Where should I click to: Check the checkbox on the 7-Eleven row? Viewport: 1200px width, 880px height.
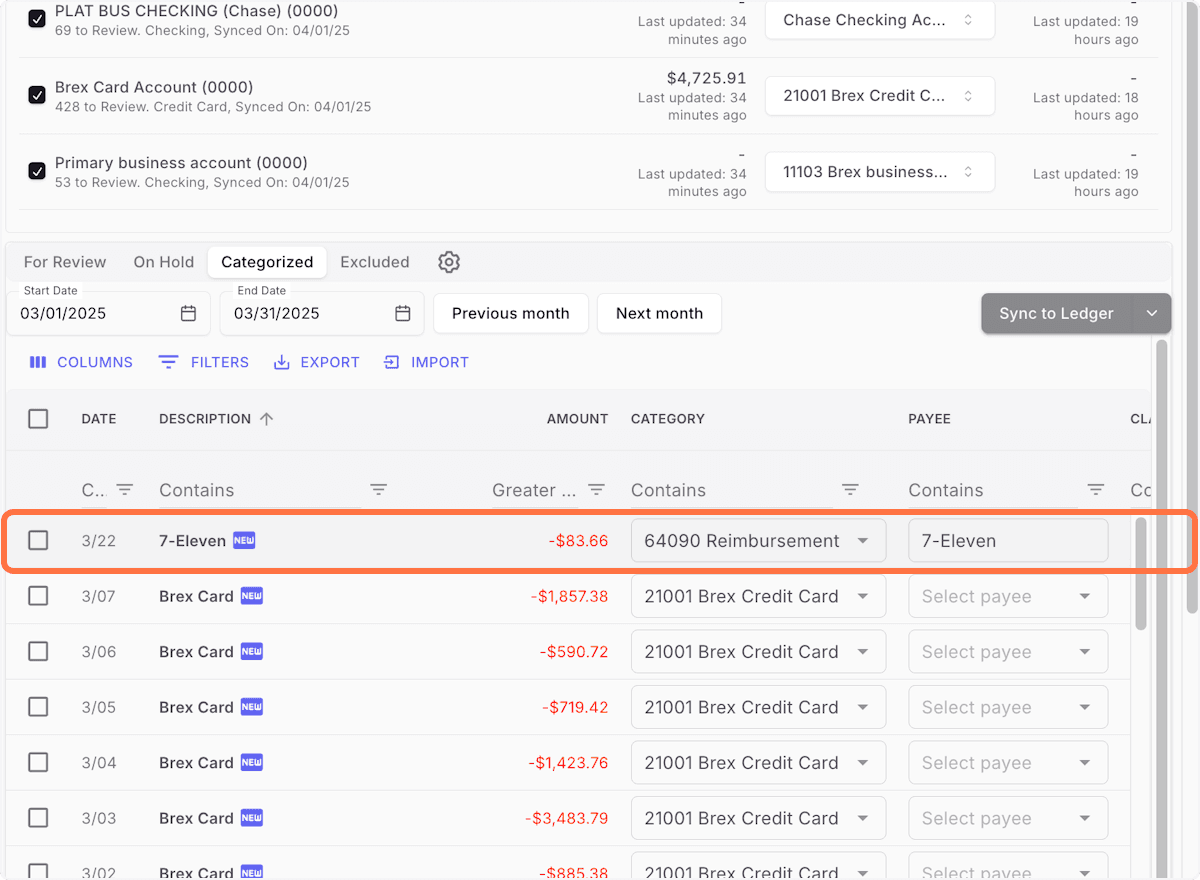[38, 540]
